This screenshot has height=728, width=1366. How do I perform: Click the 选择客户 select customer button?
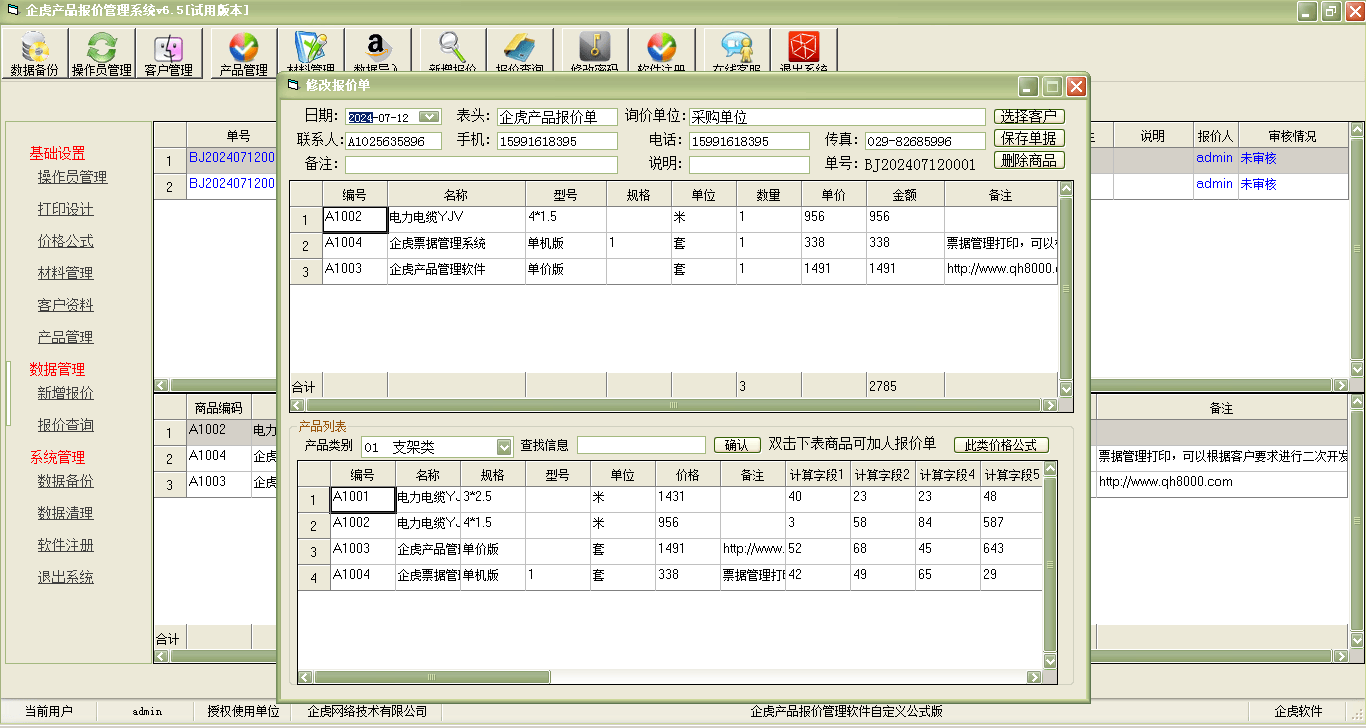(1029, 115)
